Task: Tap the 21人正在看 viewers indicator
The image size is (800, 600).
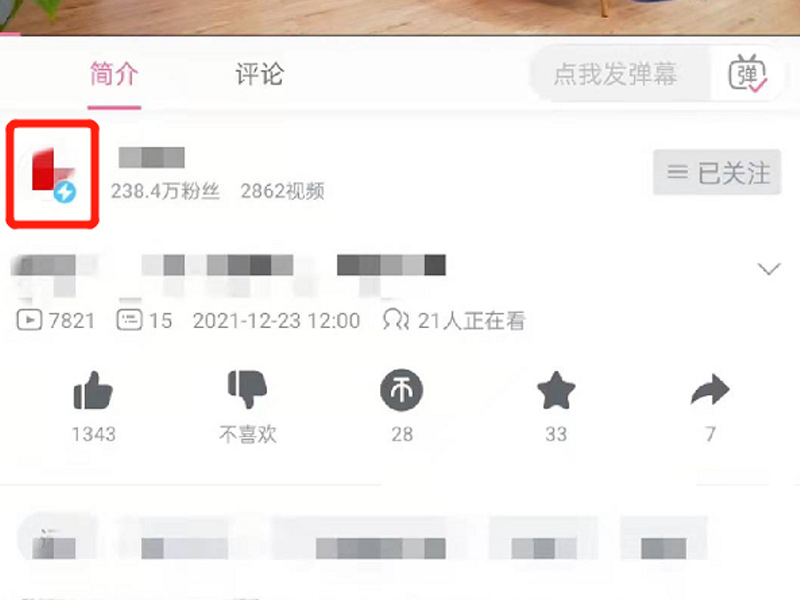Action: point(454,320)
